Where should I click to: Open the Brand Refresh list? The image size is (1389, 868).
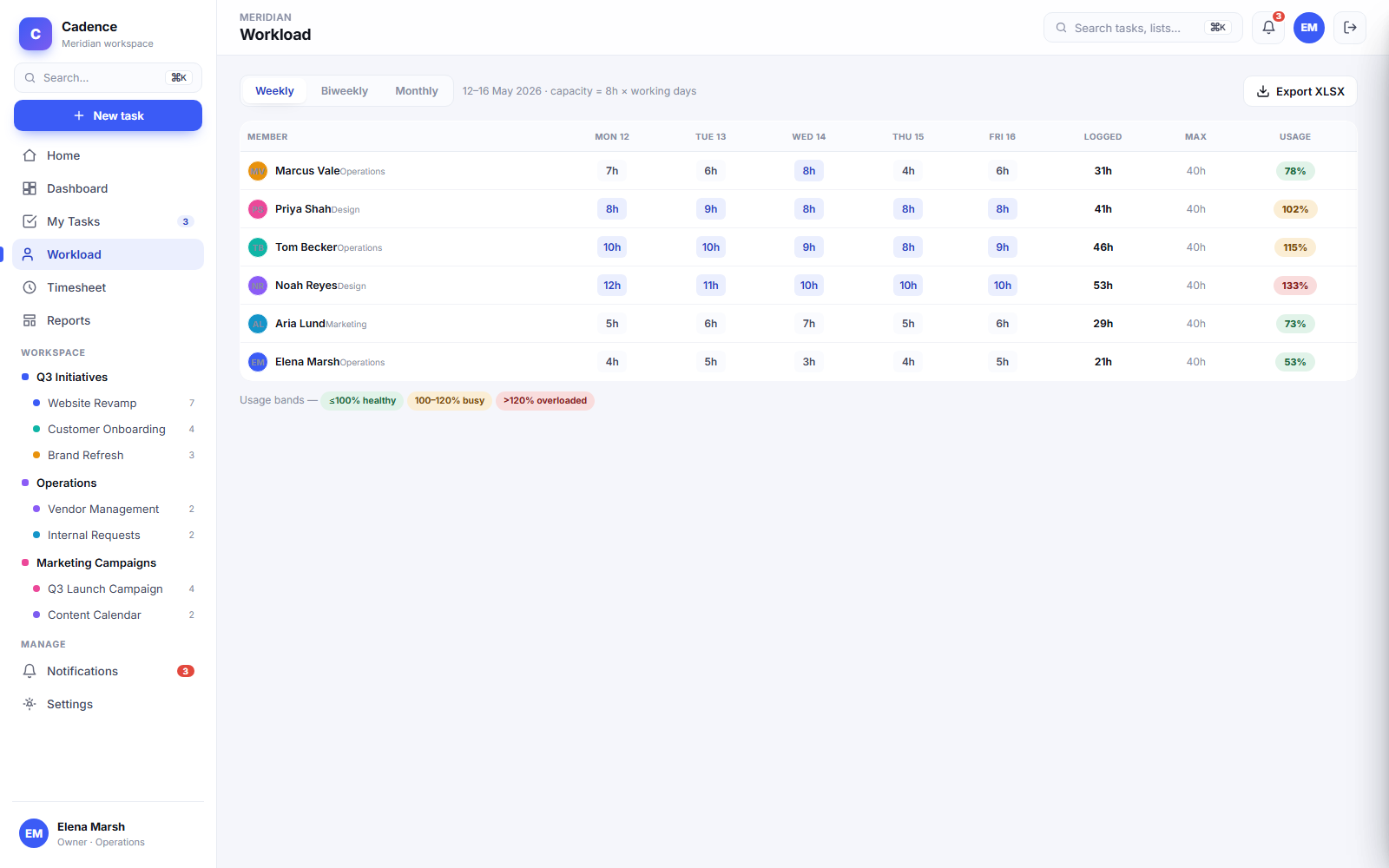[x=113, y=455]
